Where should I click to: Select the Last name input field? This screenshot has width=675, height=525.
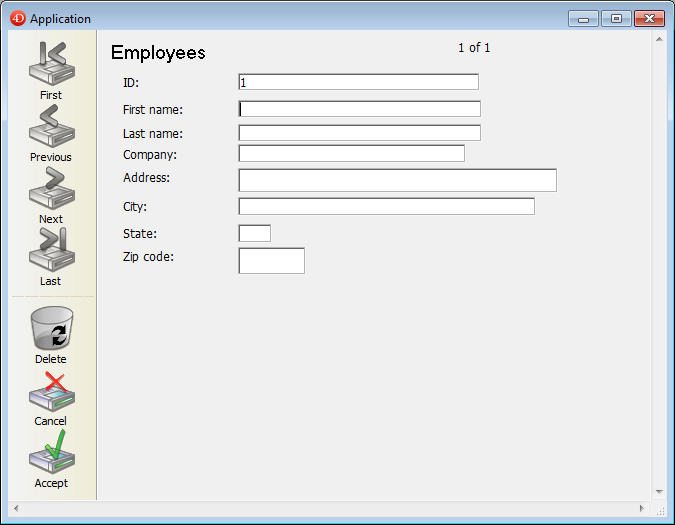pos(359,133)
